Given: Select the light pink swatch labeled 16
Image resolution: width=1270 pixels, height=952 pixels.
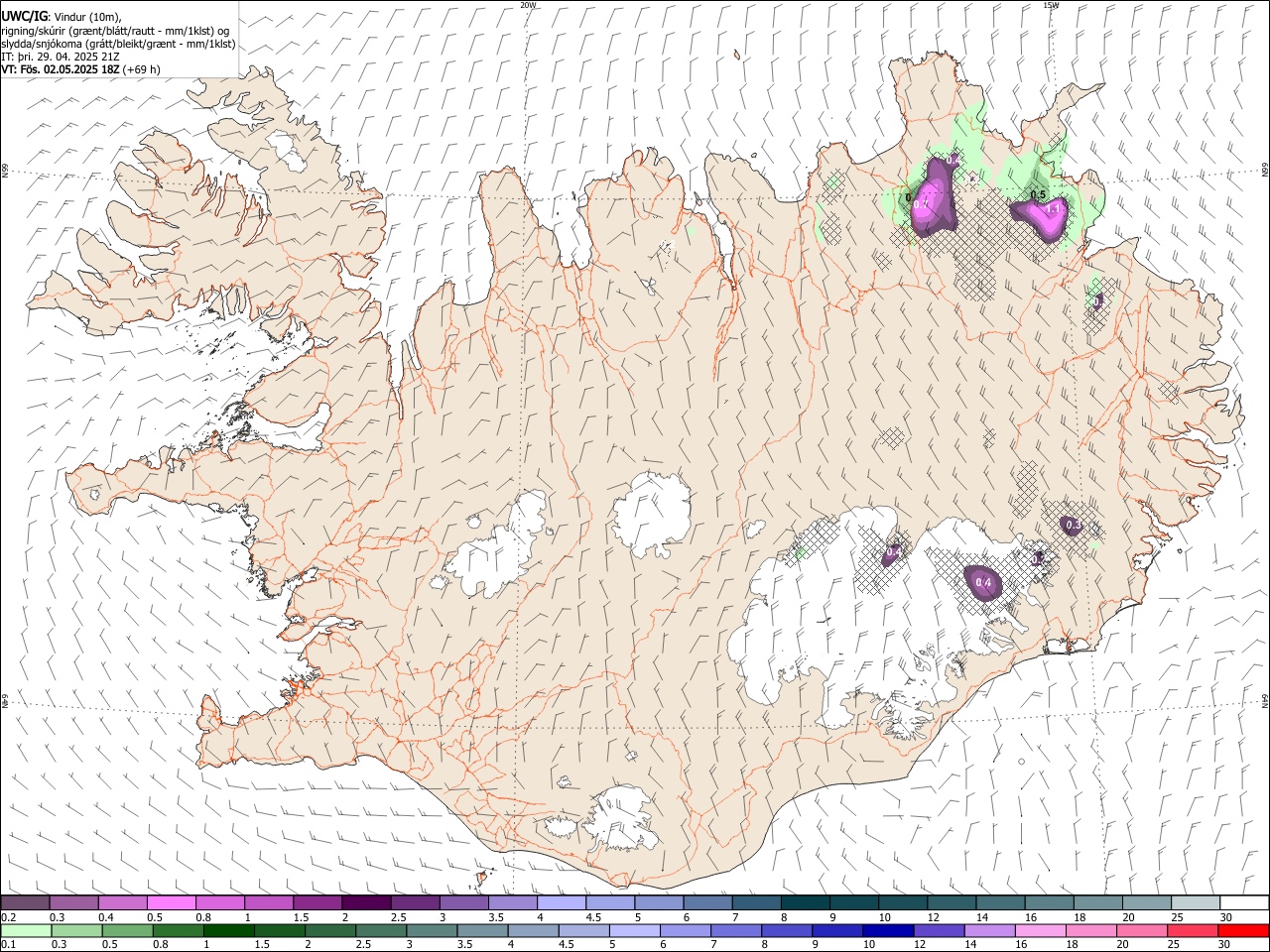Looking at the screenshot, I should pyautogui.click(x=1041, y=931).
